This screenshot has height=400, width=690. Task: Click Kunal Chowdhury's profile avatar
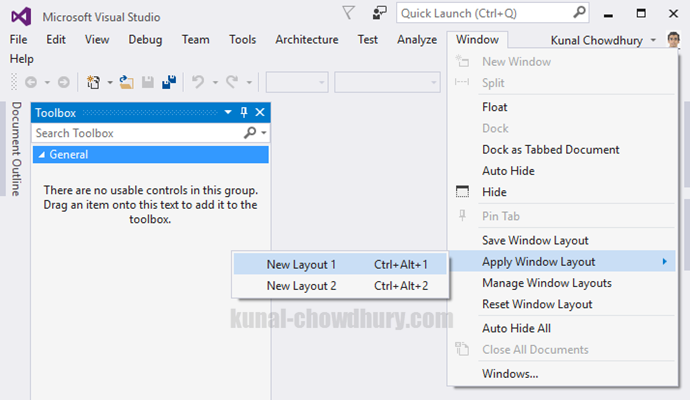coord(673,40)
